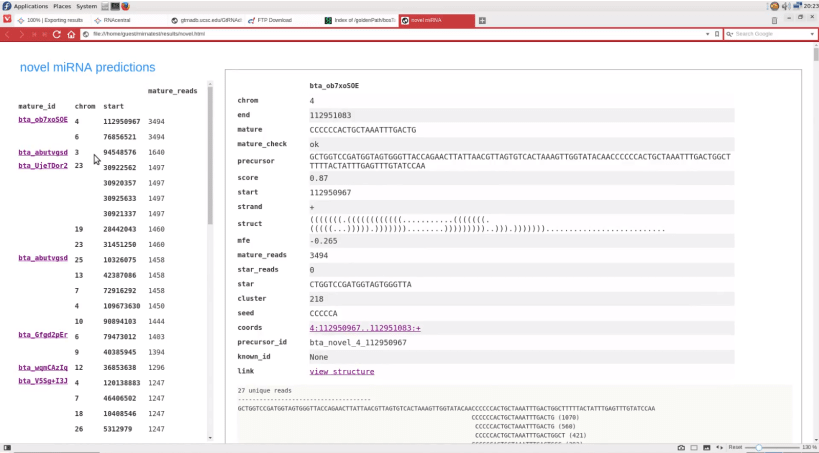
Task: Select the novel miRNA tab
Action: [x=437, y=20]
